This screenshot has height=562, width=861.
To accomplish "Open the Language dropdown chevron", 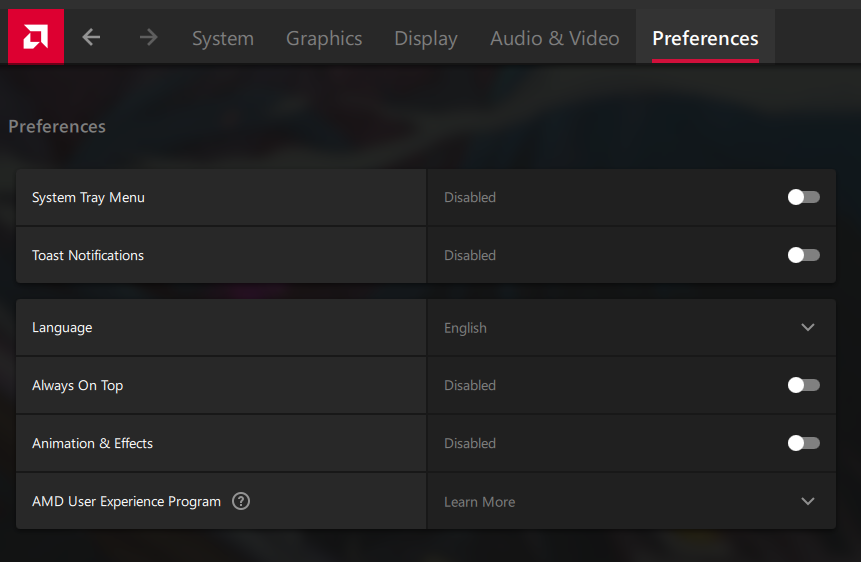I will 808,327.
